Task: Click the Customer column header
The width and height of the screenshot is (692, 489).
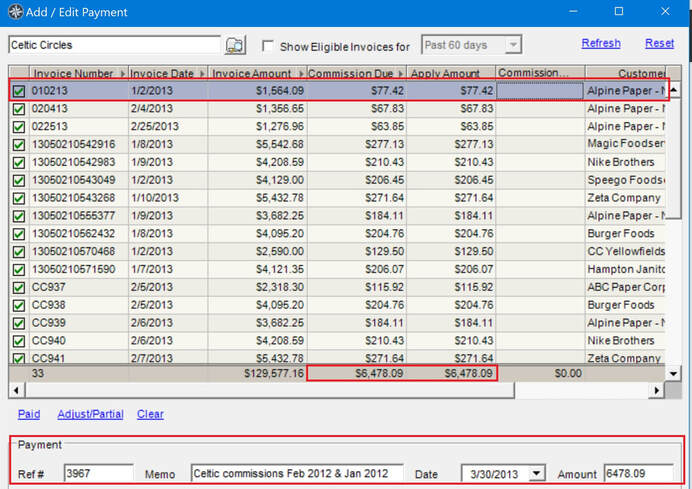Action: pyautogui.click(x=625, y=73)
